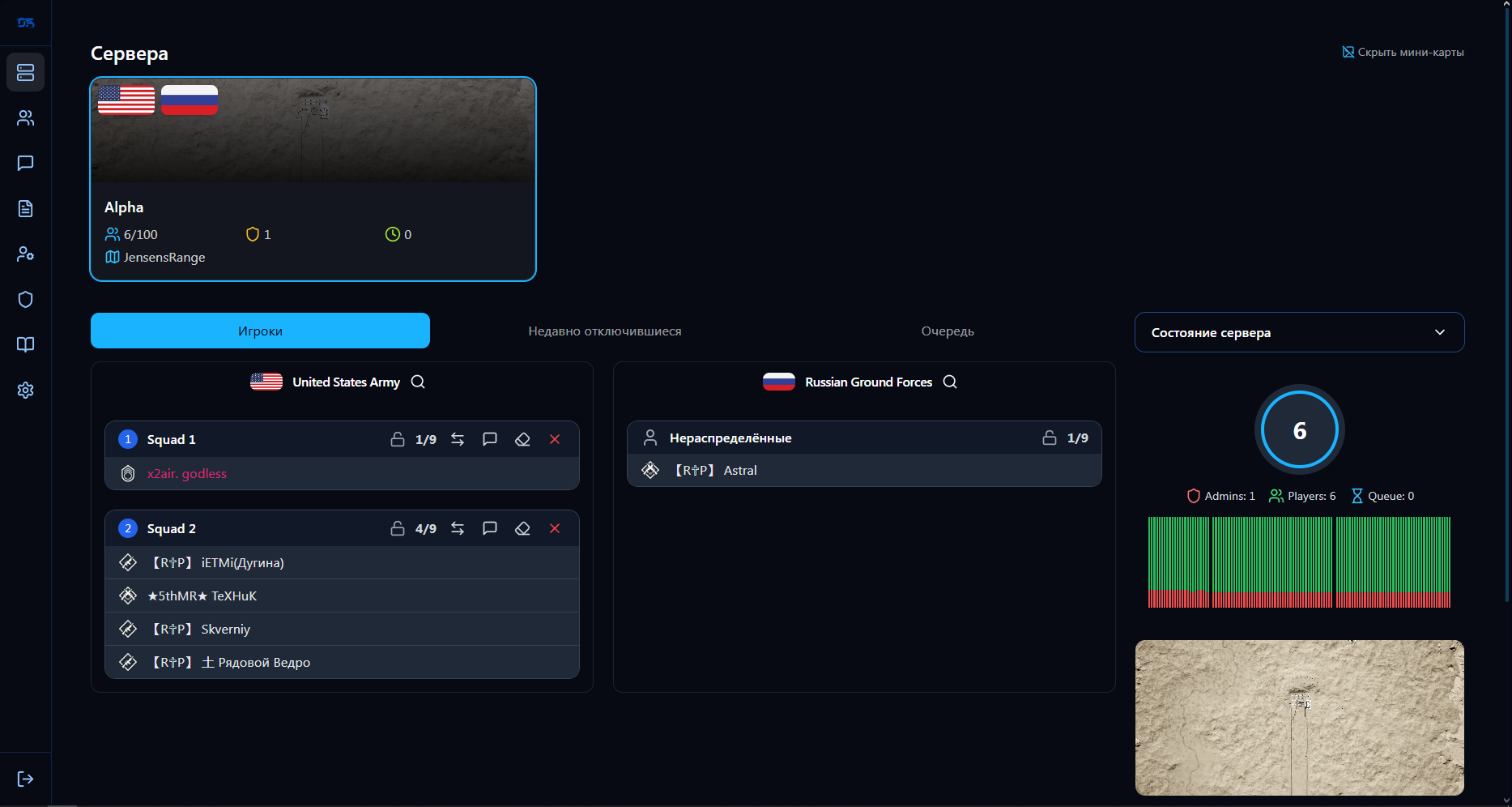The image size is (1512, 807).
Task: Disband Squad 2 with red X
Action: tap(555, 528)
